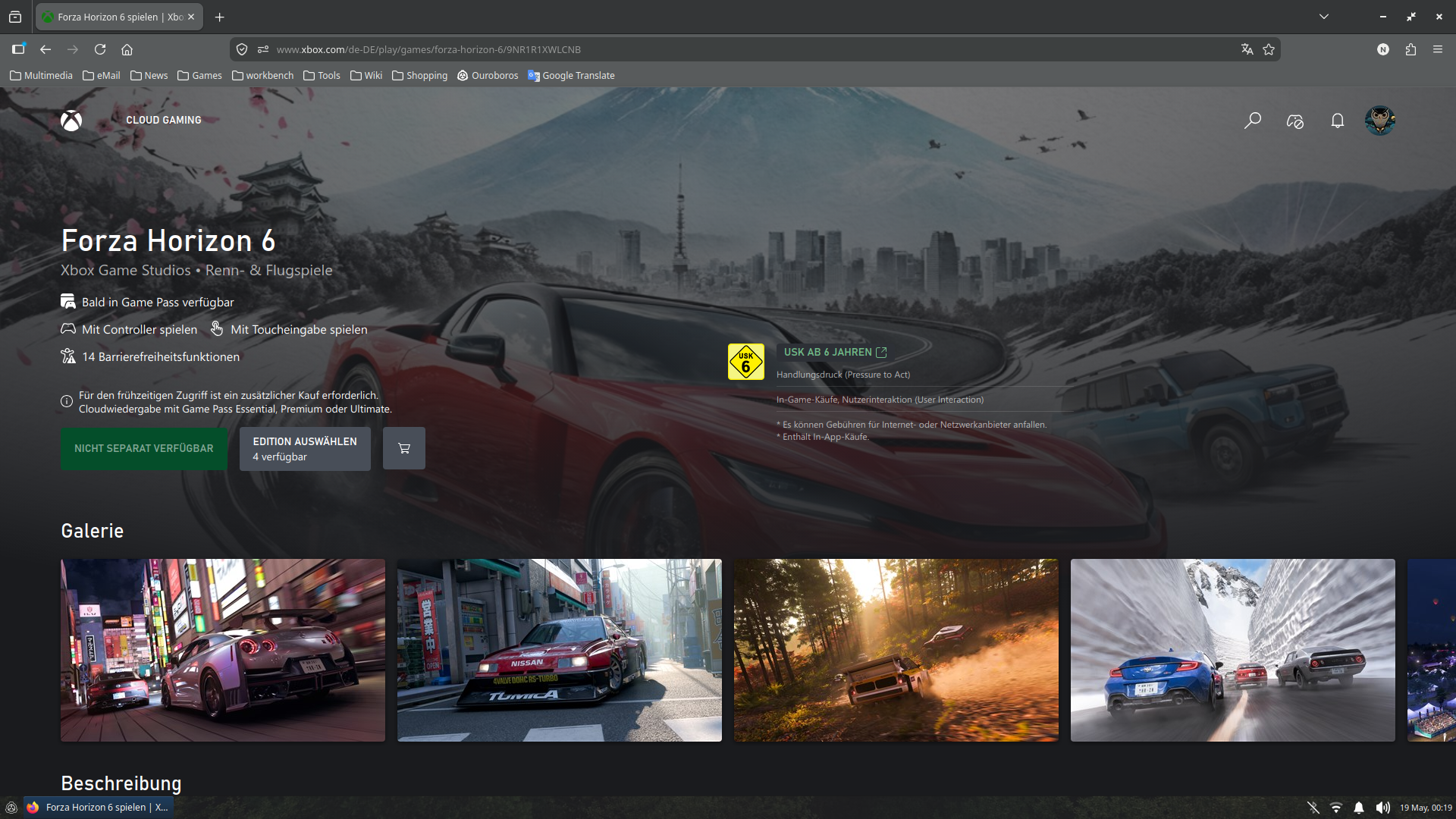
Task: Open the system volume tray icon
Action: pyautogui.click(x=1383, y=808)
